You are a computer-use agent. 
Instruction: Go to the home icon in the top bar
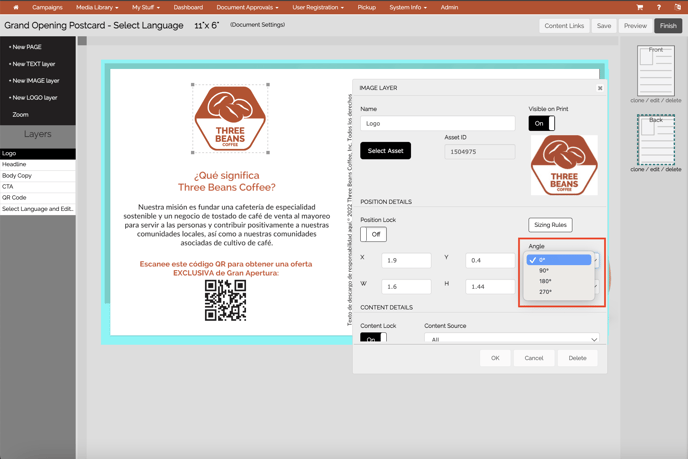click(16, 7)
